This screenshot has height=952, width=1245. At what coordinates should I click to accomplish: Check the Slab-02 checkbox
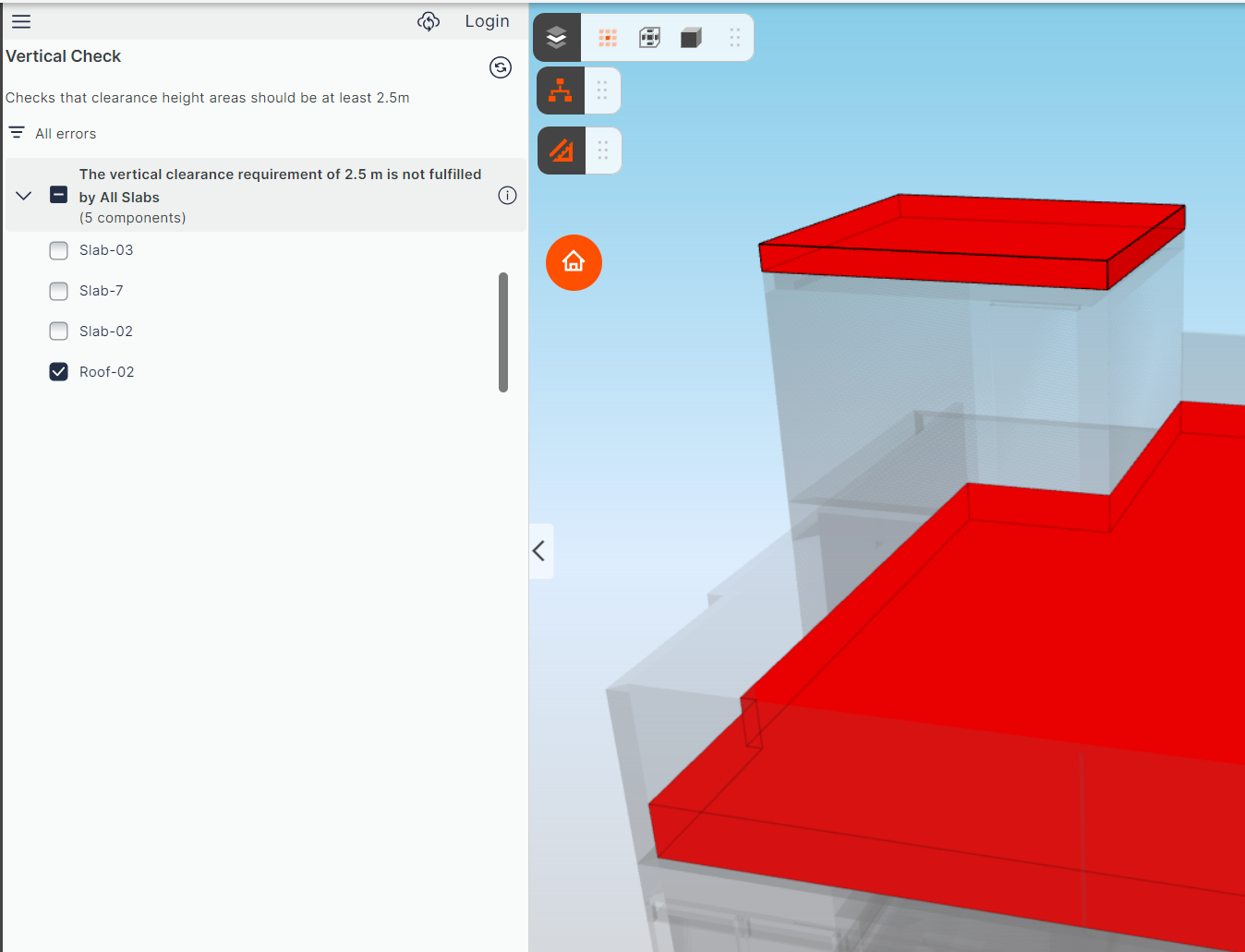point(58,331)
